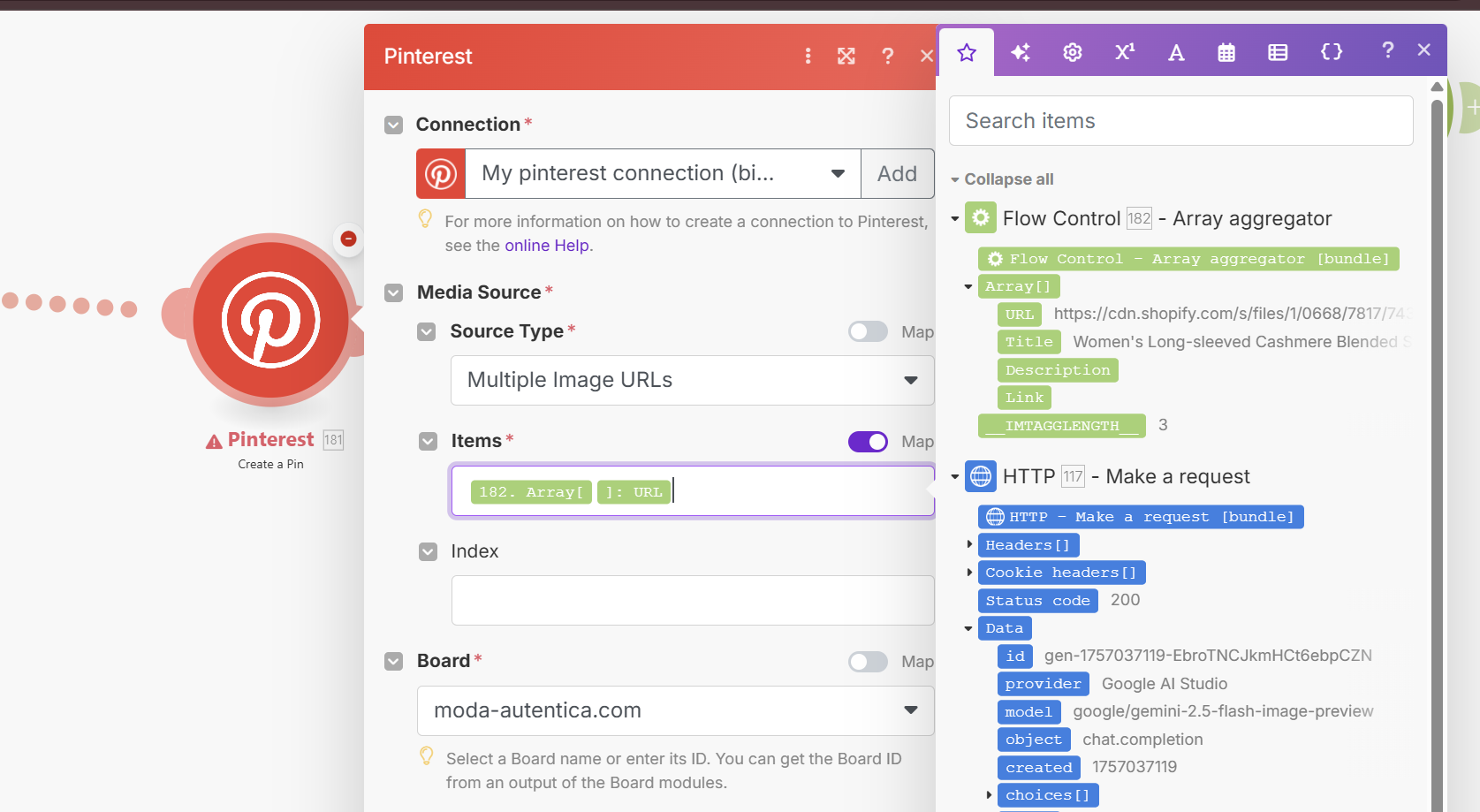
Task: Open the Pinterest module options menu
Action: (808, 57)
